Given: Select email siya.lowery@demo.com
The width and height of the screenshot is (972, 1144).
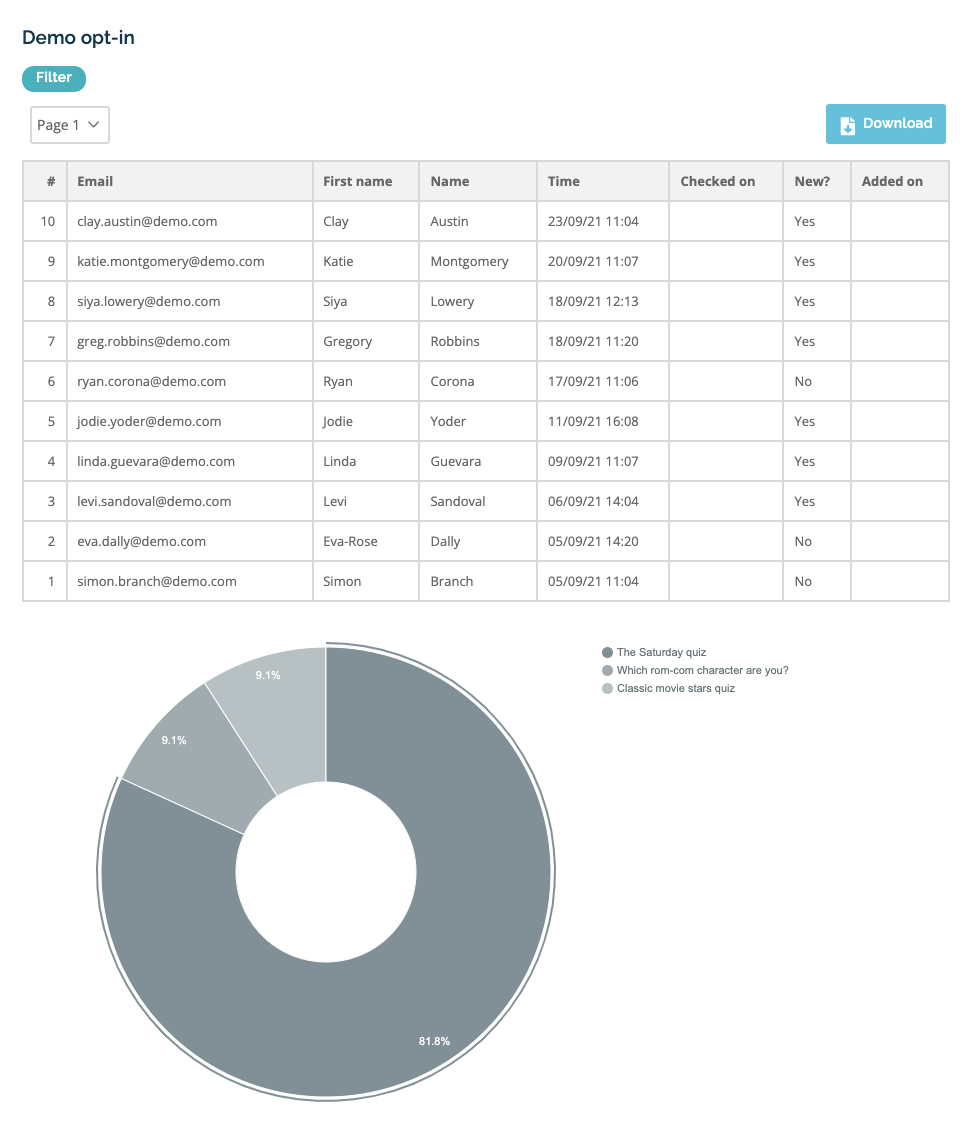Looking at the screenshot, I should 149,301.
